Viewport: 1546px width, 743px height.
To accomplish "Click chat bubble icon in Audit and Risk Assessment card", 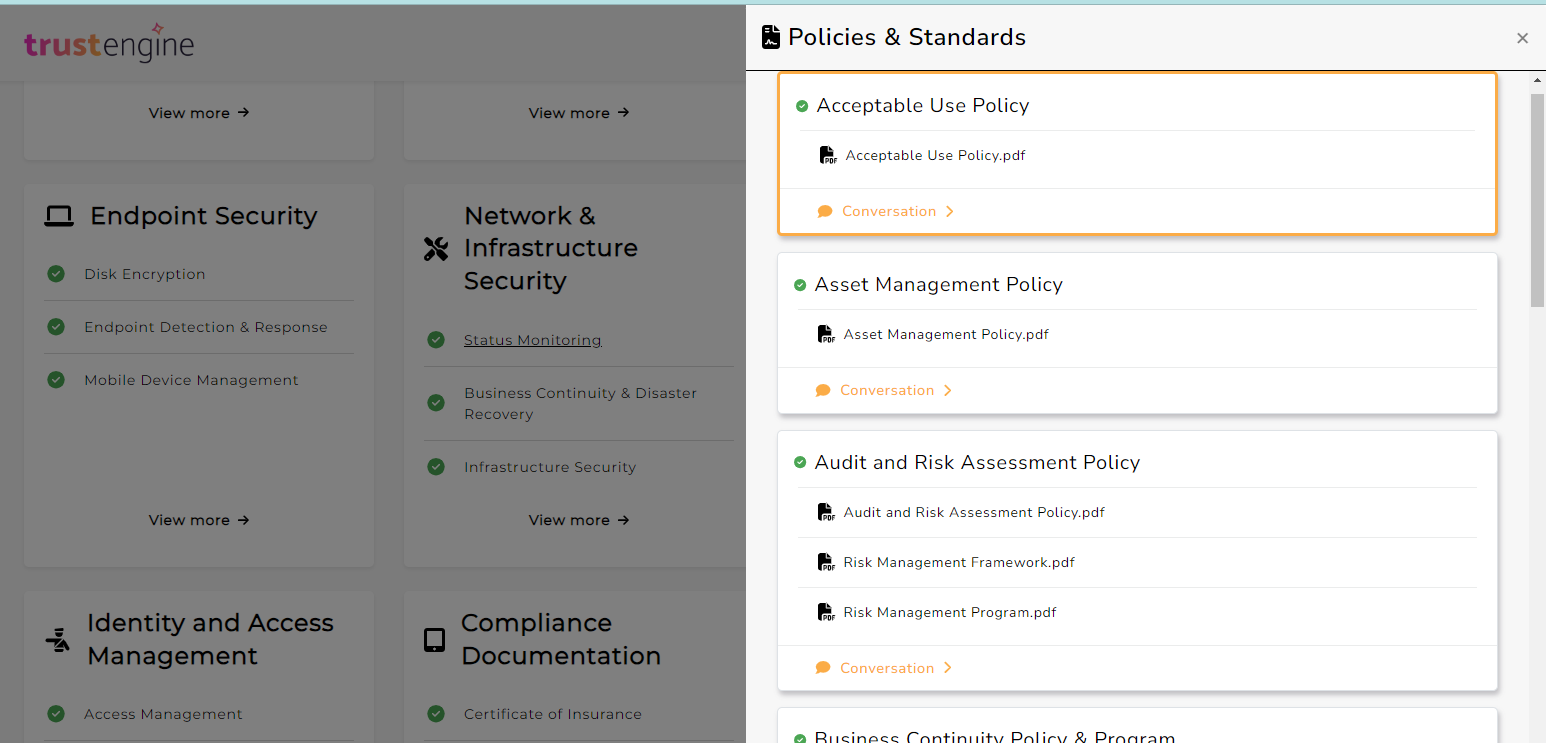I will coord(823,668).
